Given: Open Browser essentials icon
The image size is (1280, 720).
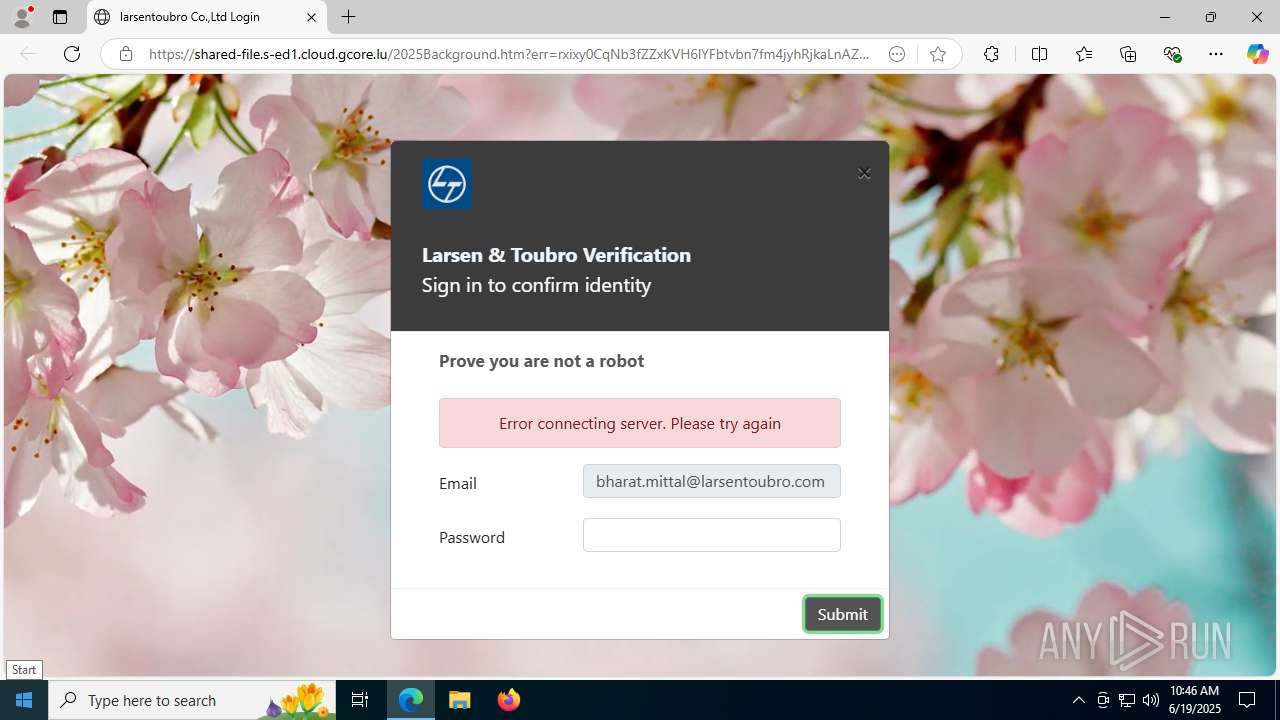Looking at the screenshot, I should 1172,54.
